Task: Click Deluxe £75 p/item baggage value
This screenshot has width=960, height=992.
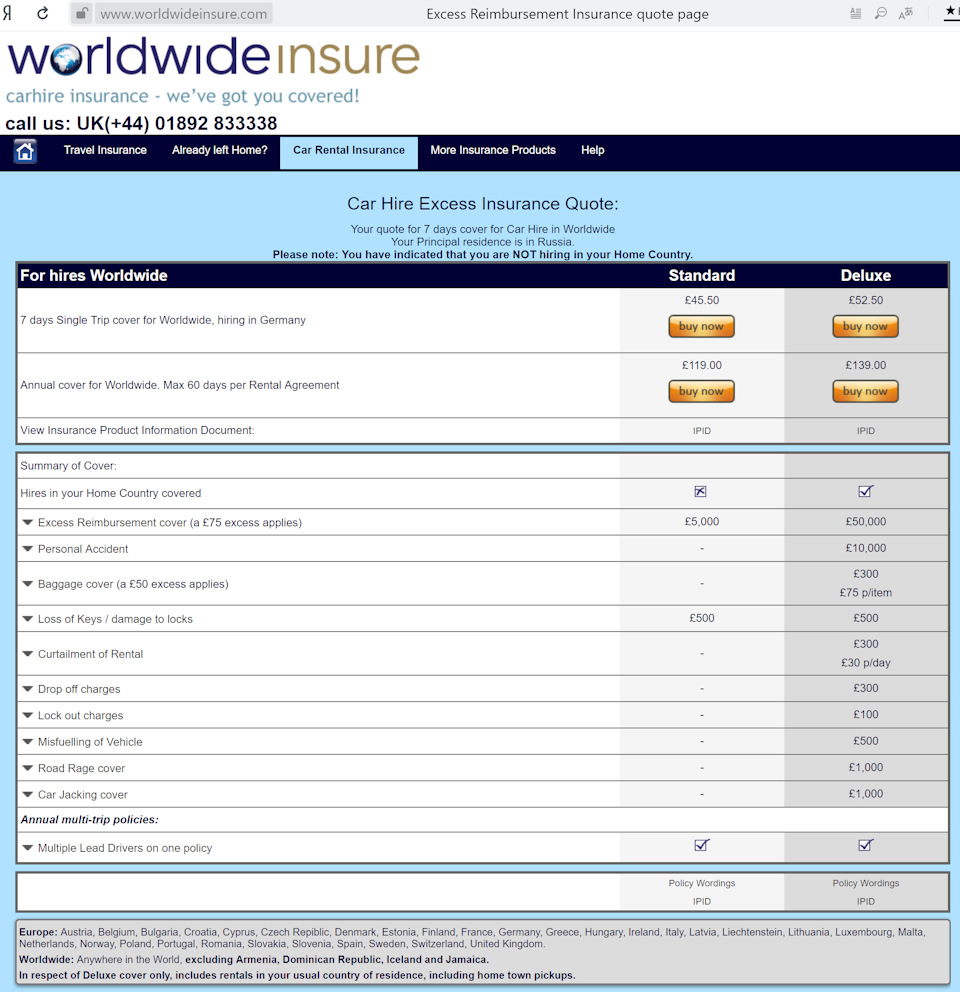Action: (866, 593)
